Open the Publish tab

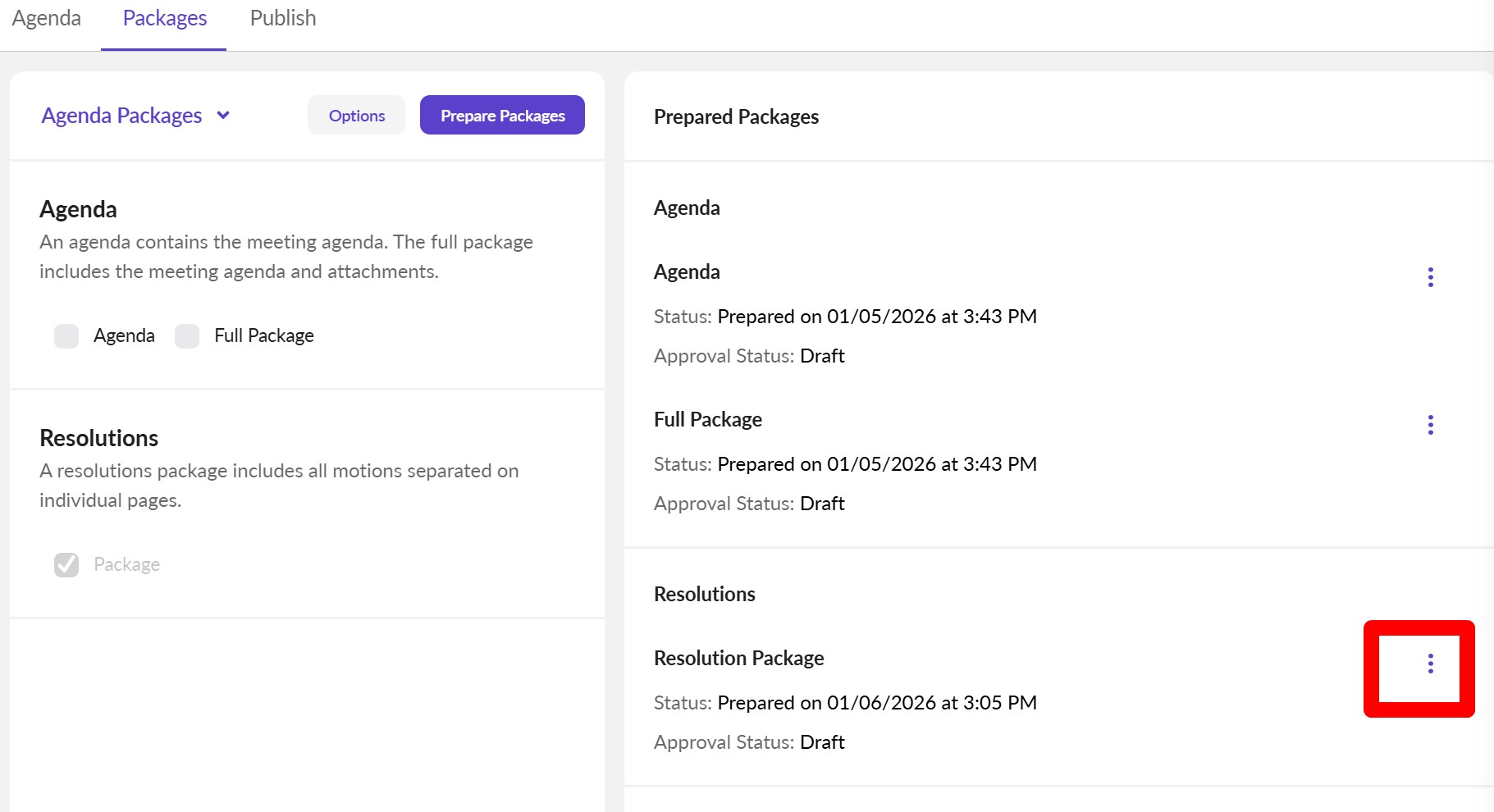click(x=283, y=19)
